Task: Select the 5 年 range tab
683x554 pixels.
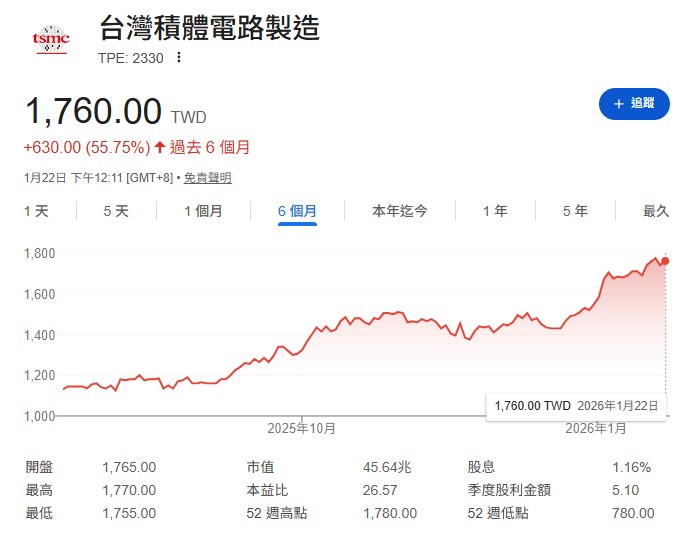Action: [575, 211]
